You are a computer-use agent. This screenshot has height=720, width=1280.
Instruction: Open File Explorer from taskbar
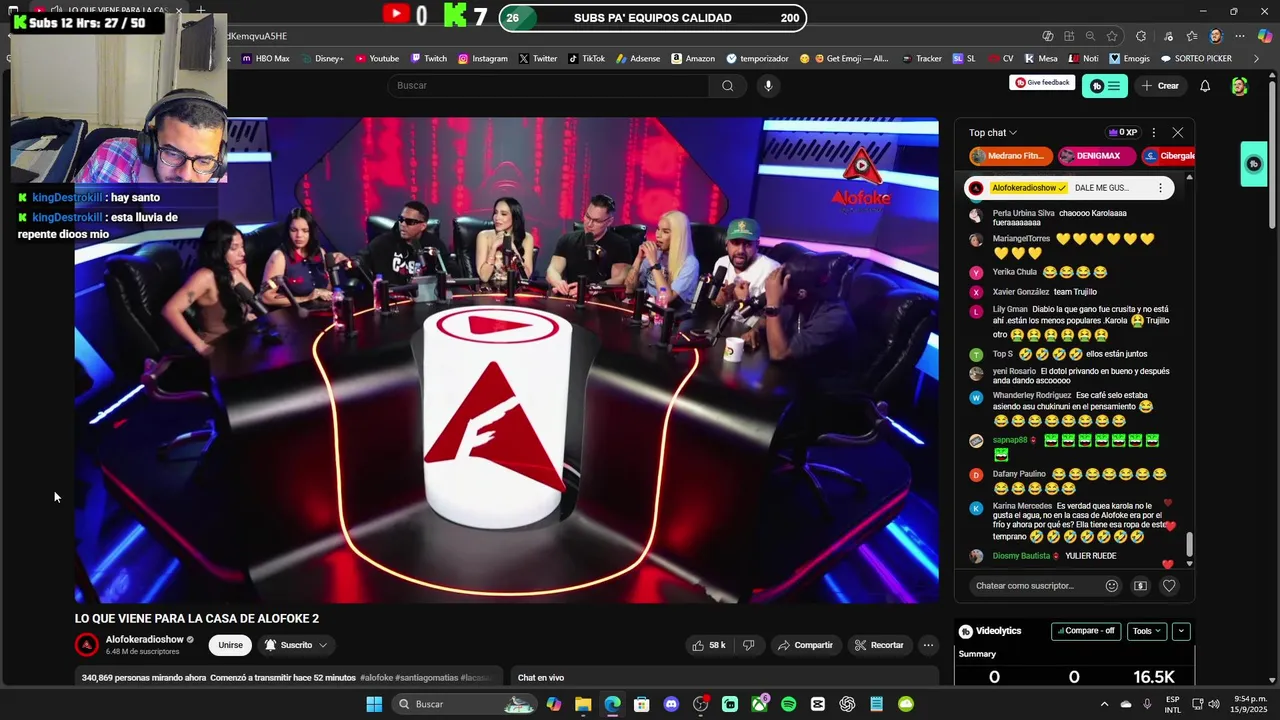point(583,704)
